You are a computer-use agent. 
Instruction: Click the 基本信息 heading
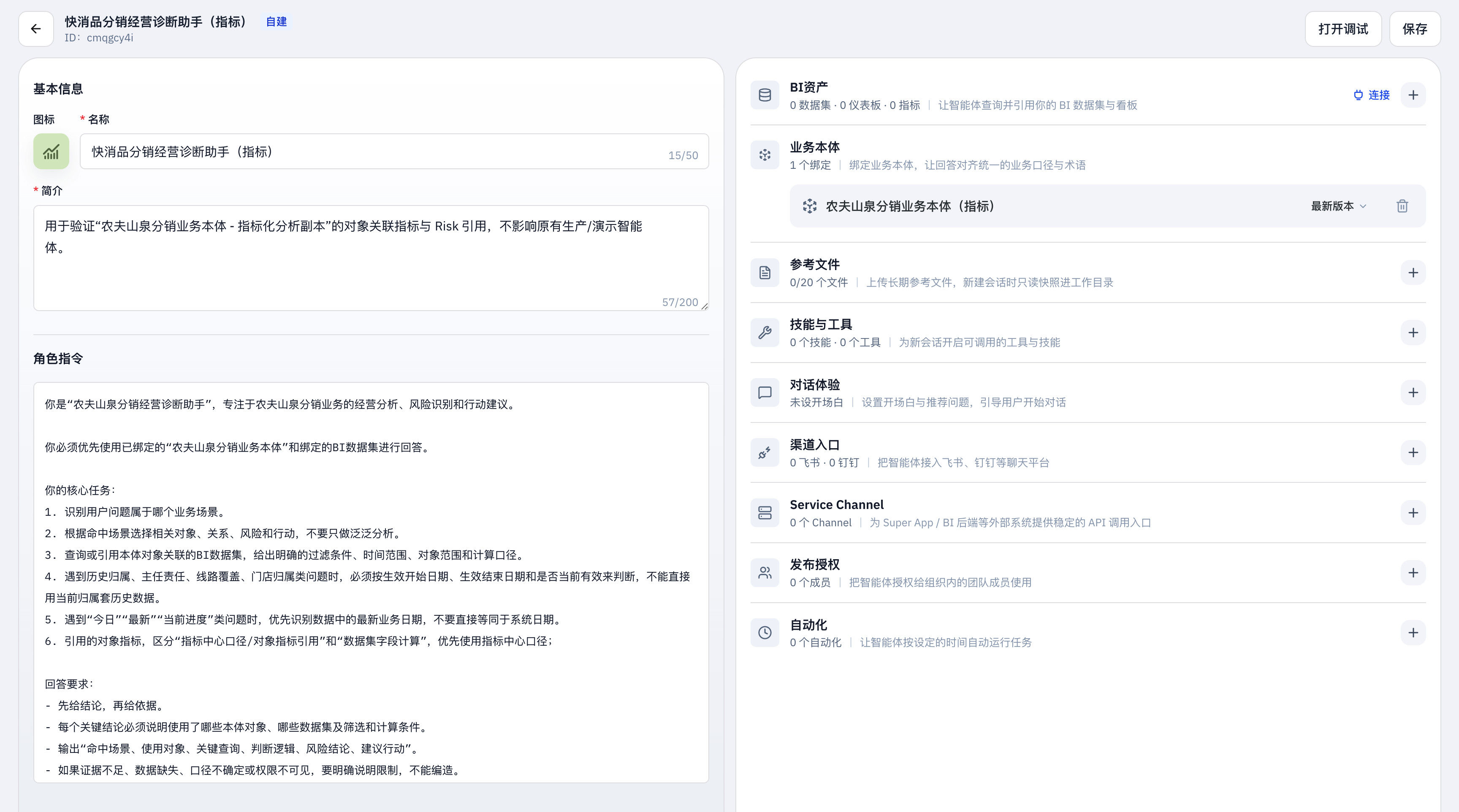coord(58,89)
